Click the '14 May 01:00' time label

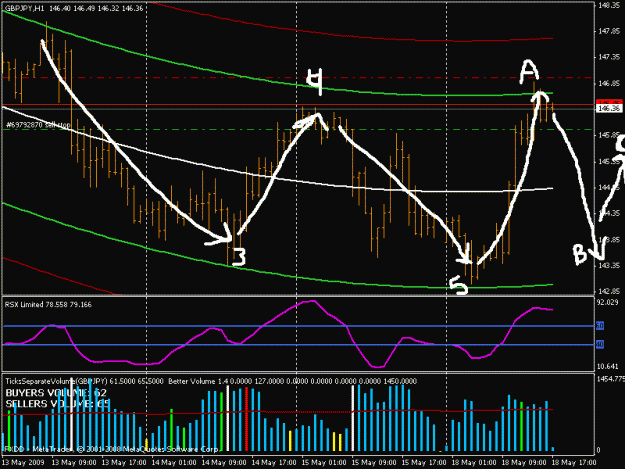174,463
